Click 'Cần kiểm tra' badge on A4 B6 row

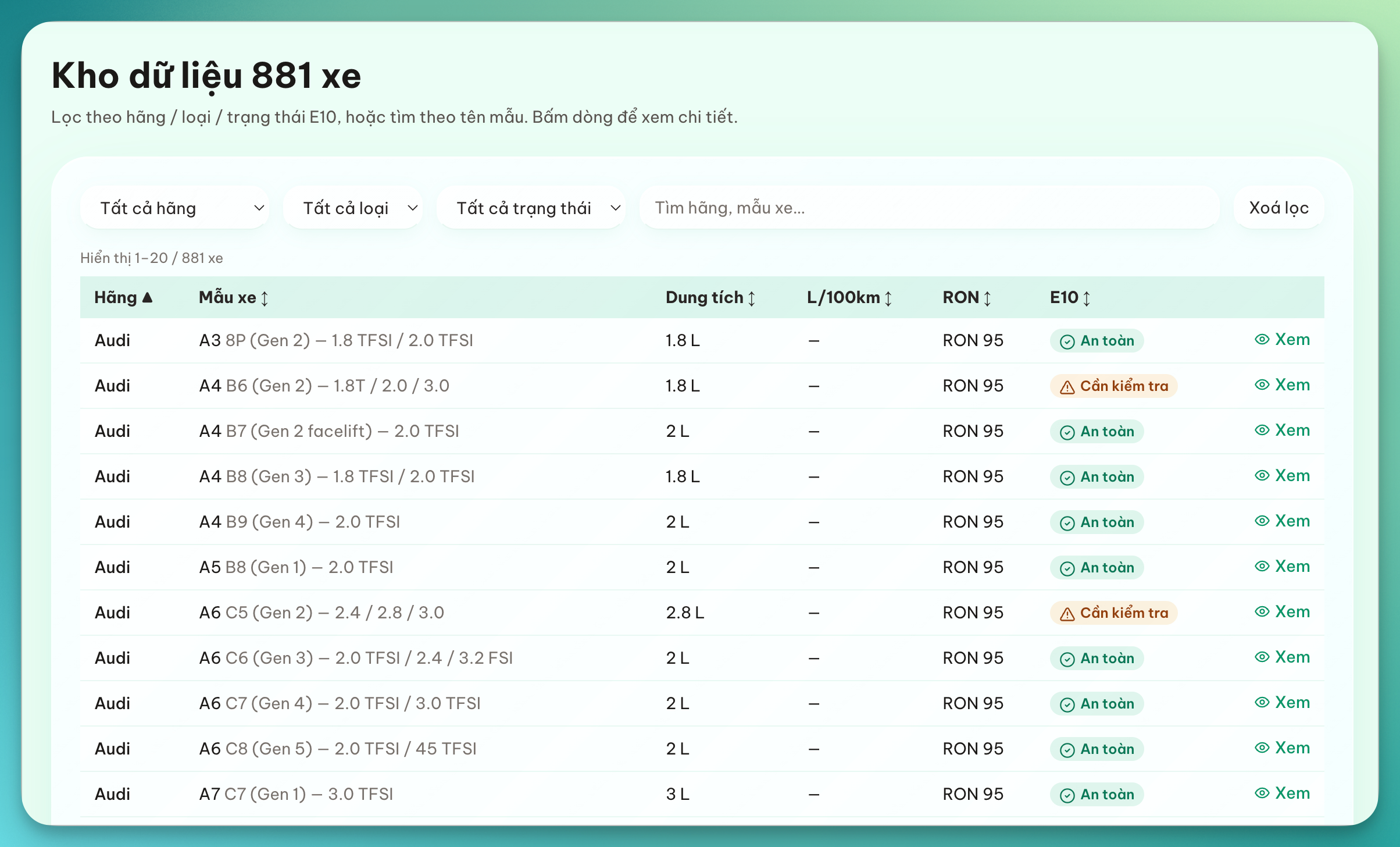pyautogui.click(x=1113, y=386)
